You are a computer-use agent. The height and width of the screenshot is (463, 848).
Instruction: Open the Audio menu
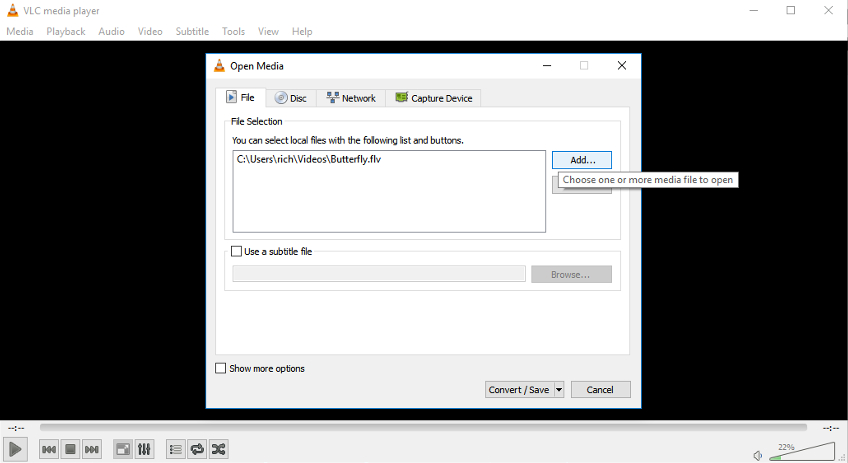coord(111,31)
